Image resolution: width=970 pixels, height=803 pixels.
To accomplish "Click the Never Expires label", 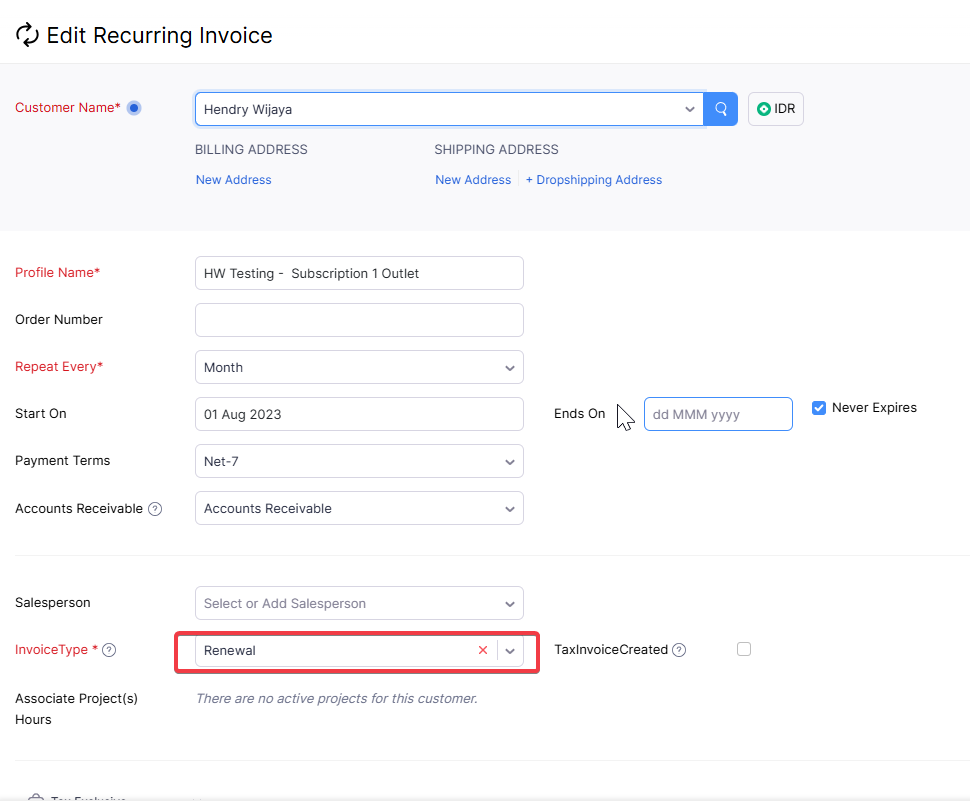I will click(874, 408).
